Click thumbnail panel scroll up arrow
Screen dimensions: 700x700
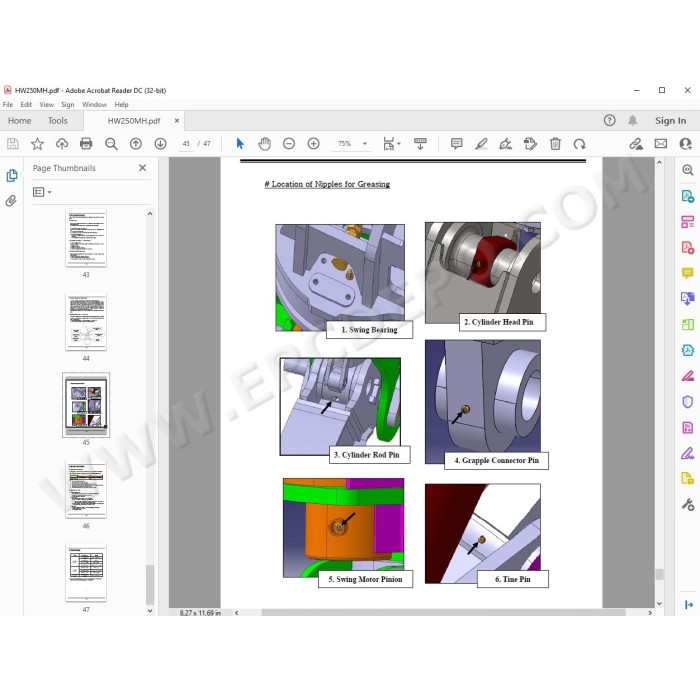150,214
